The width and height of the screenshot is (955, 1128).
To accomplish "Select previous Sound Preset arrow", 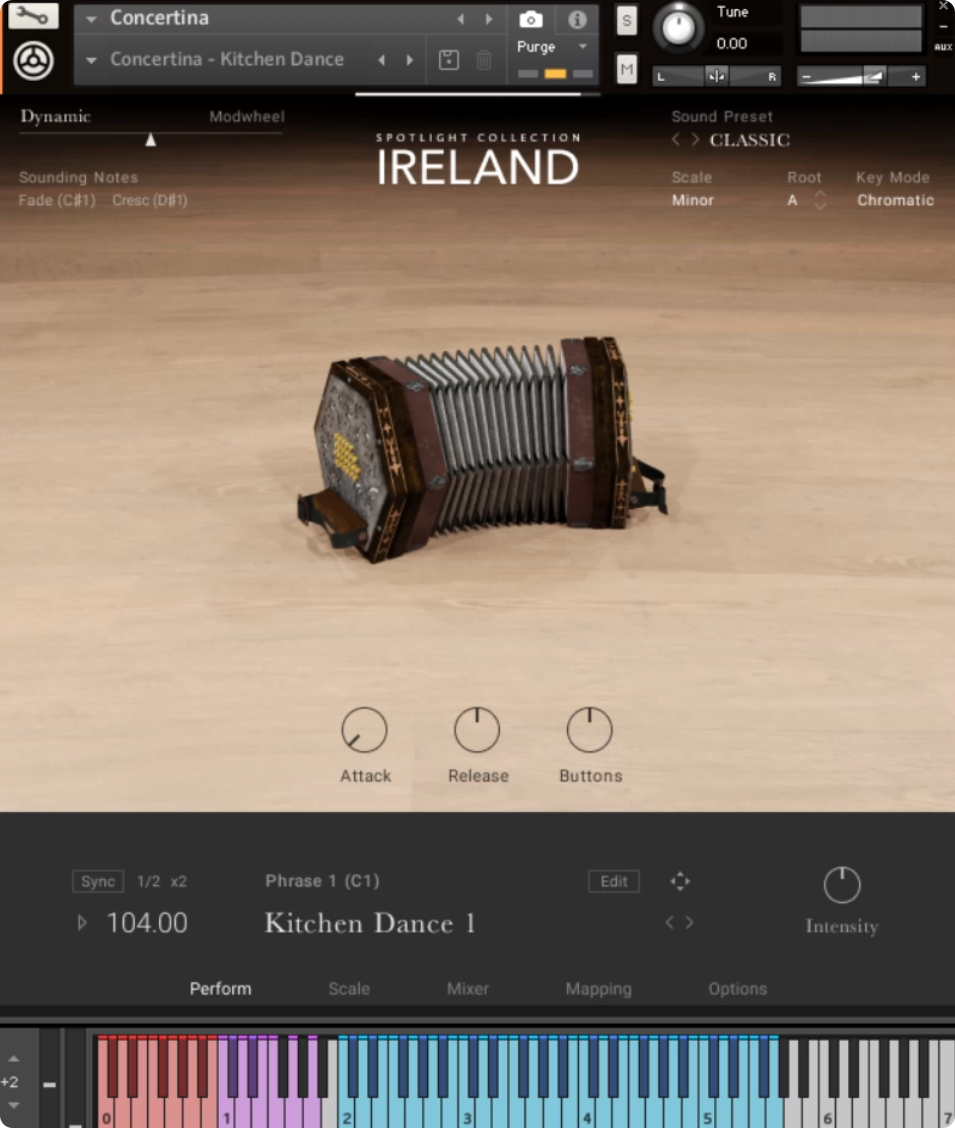I will click(x=675, y=140).
